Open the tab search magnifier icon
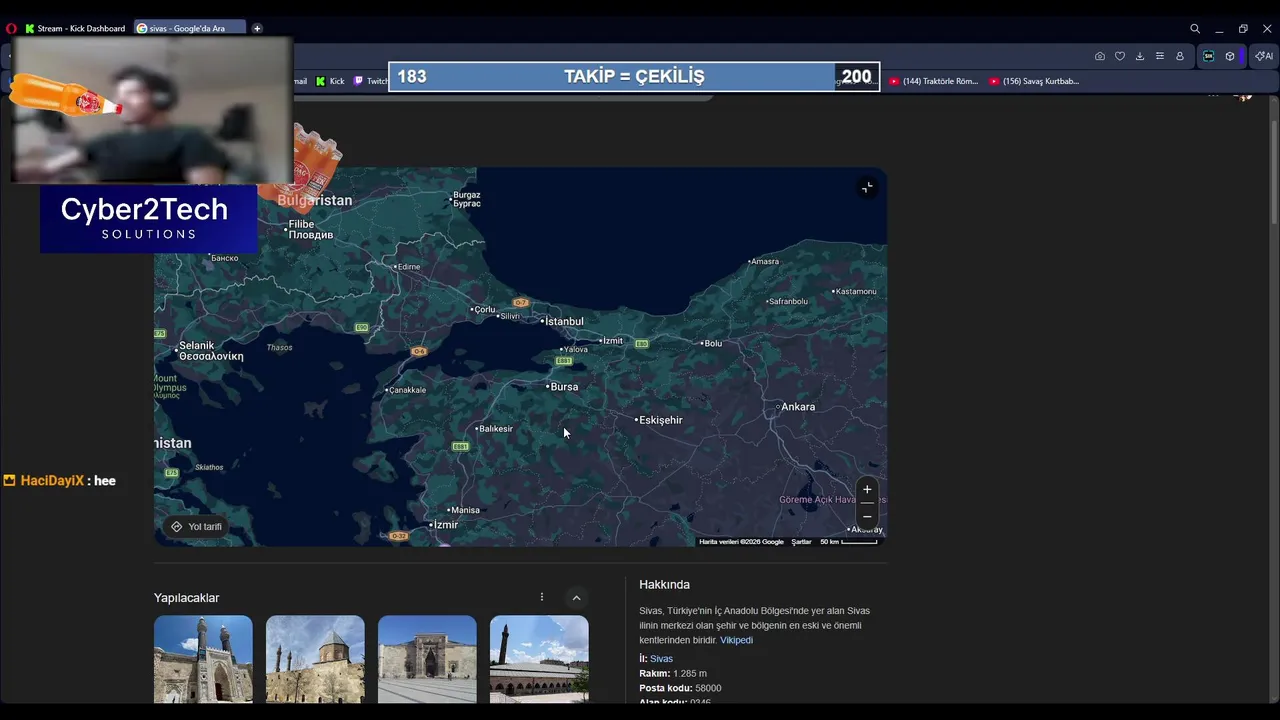 click(x=1195, y=29)
